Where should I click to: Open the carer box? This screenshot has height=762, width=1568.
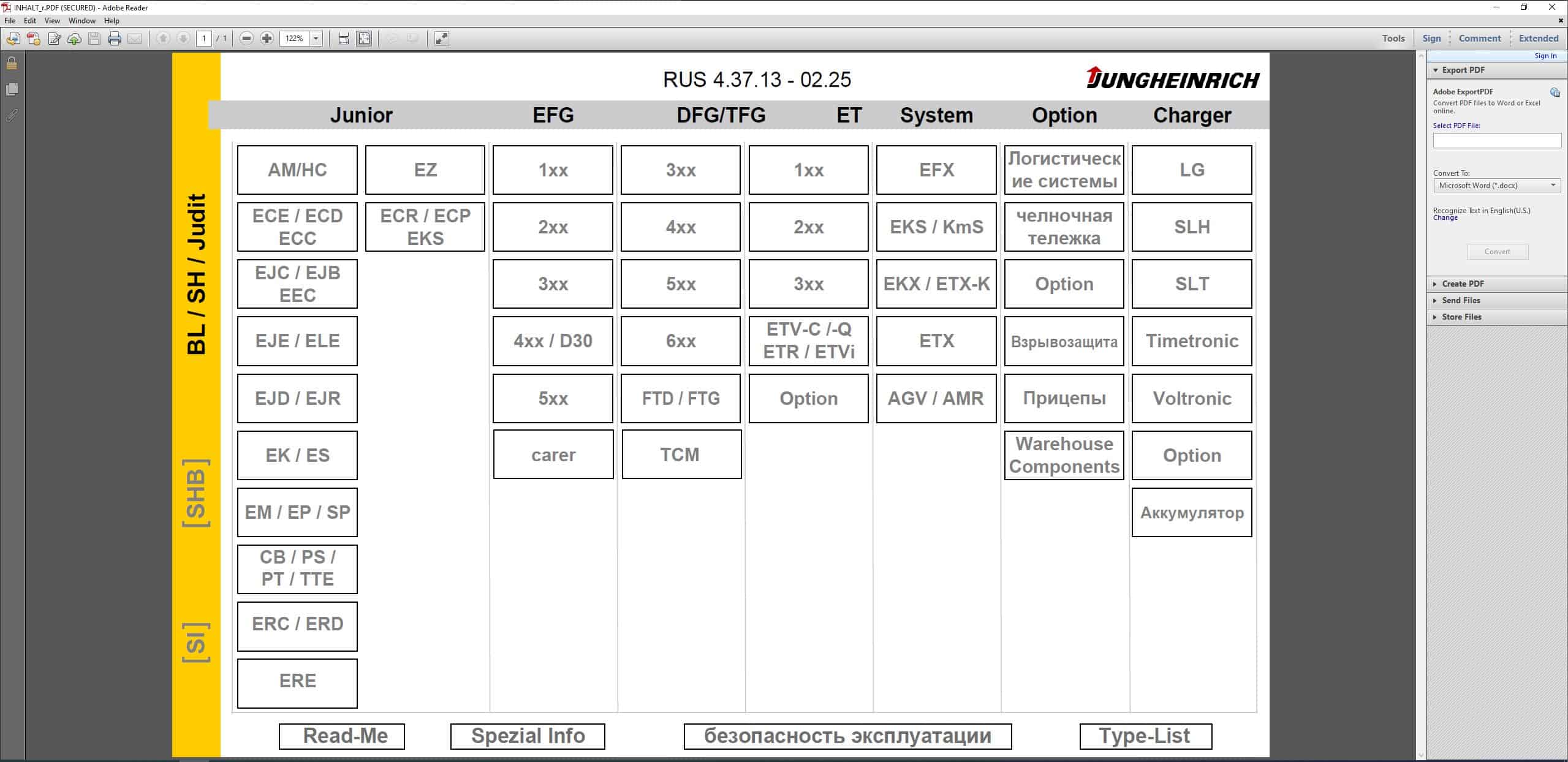click(x=553, y=455)
